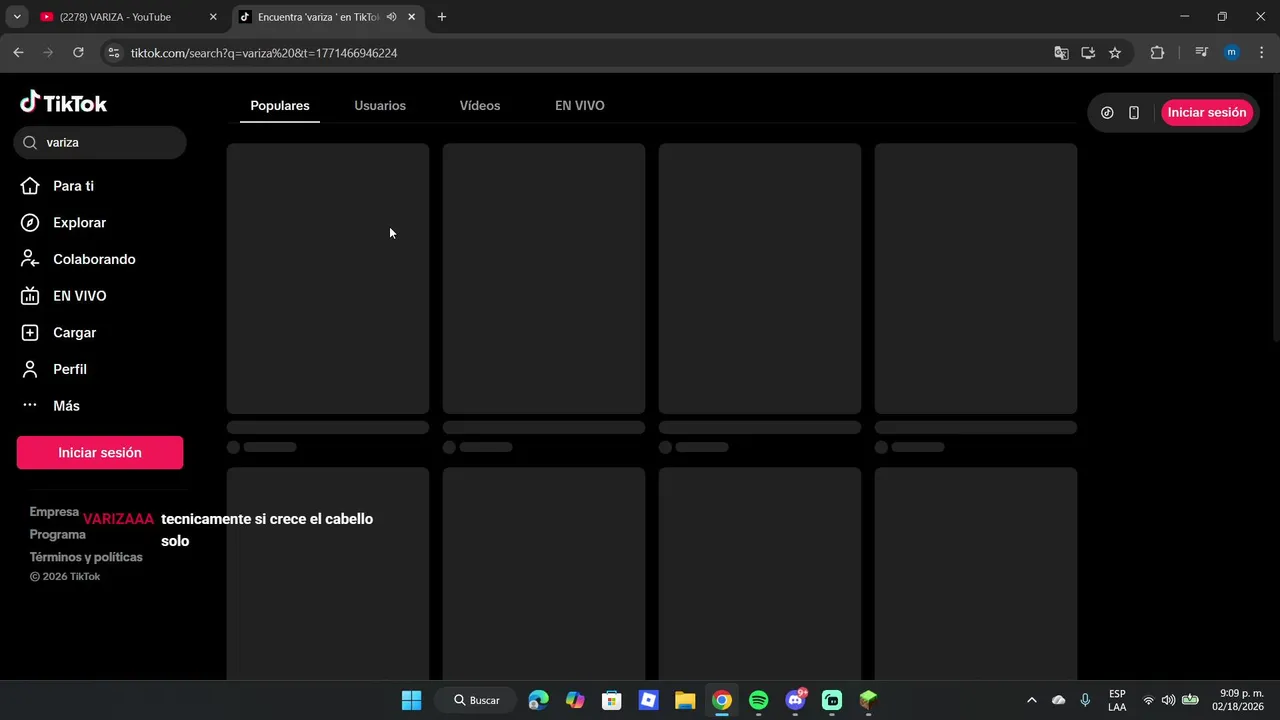The width and height of the screenshot is (1280, 720).
Task: Click the TikTok search field containing 'variza'
Action: point(100,143)
